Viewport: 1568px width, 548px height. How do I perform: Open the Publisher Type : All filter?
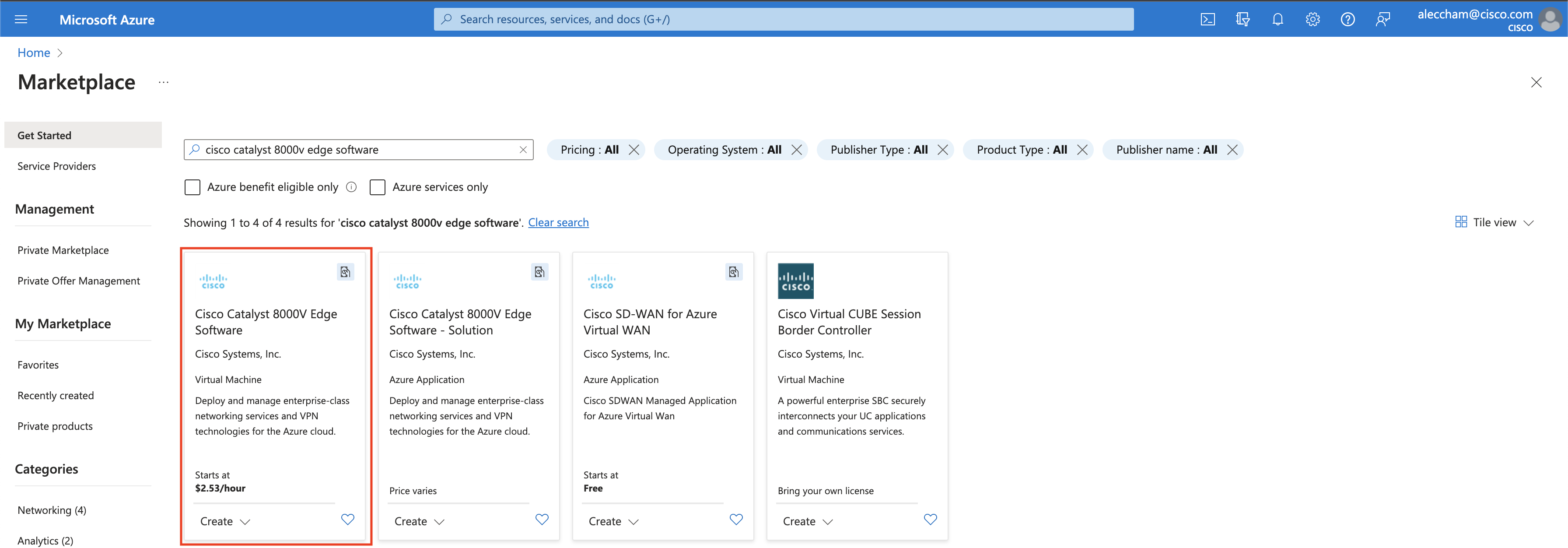coord(879,150)
